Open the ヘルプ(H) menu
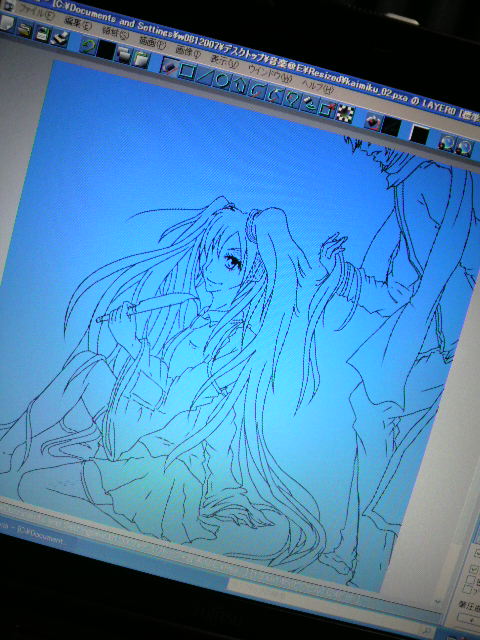The height and width of the screenshot is (640, 480). pos(318,86)
